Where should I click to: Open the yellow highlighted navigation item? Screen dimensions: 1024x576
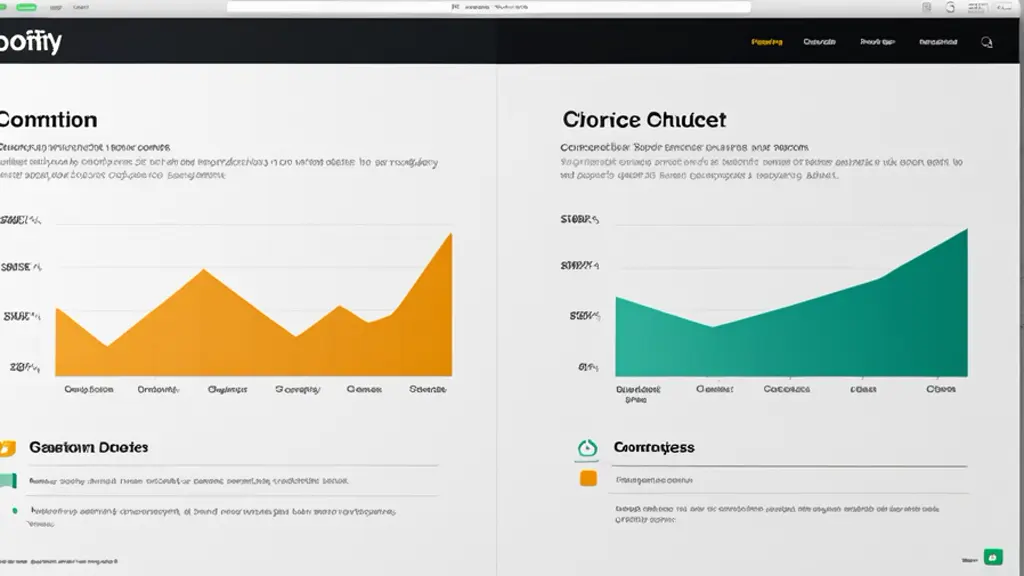[767, 42]
